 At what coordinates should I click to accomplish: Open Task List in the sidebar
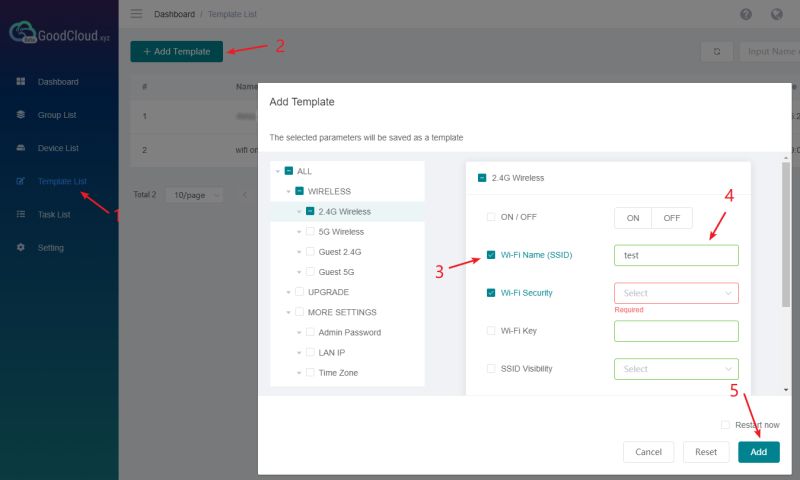tap(54, 214)
